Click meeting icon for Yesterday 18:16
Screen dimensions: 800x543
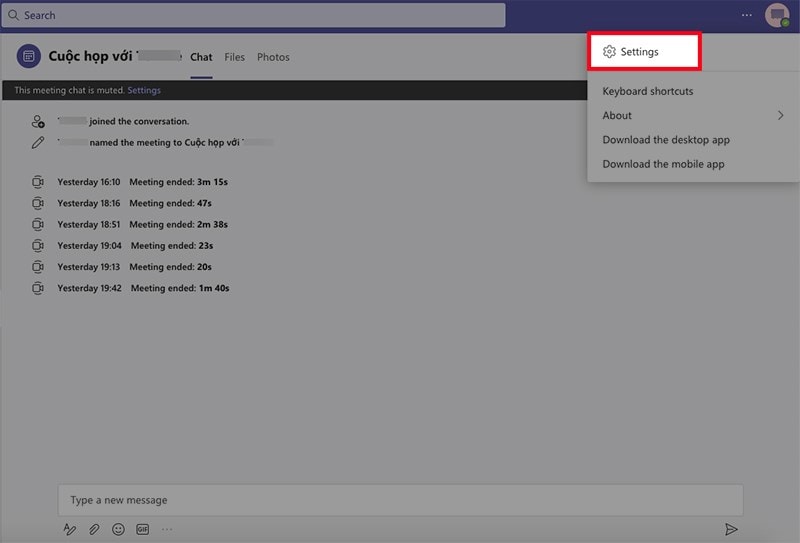(x=38, y=203)
